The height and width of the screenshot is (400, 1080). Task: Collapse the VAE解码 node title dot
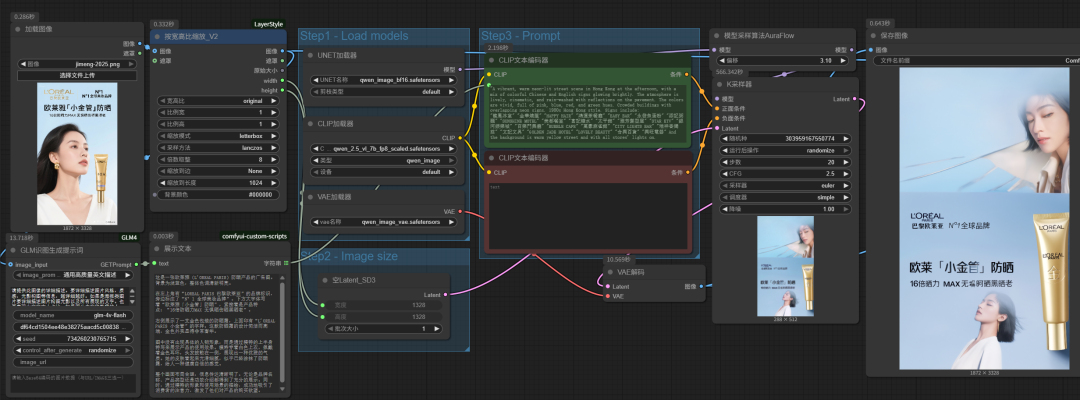click(x=611, y=272)
